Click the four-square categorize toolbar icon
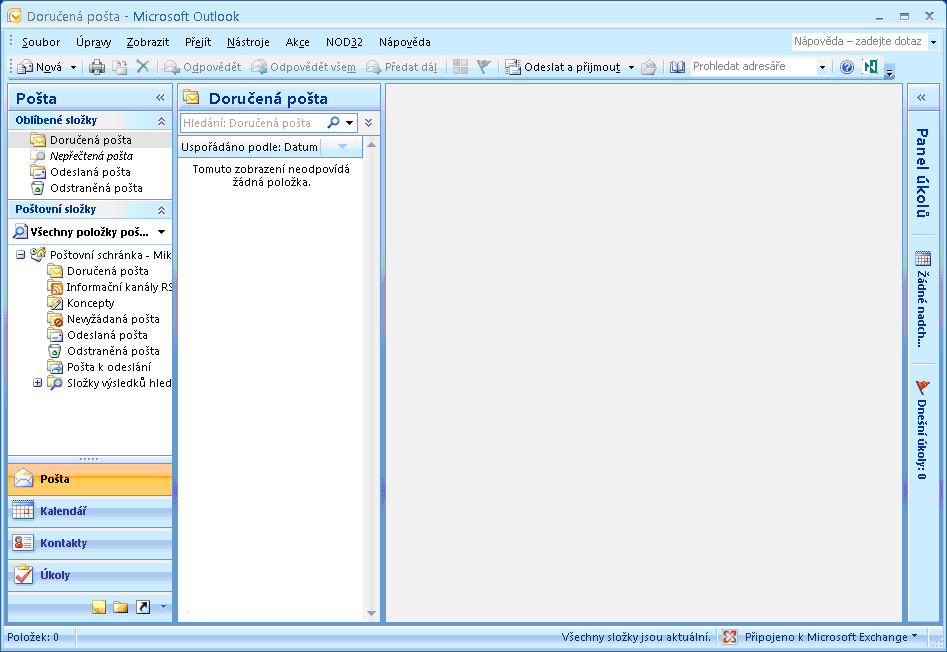Viewport: 947px width, 652px height. tap(460, 66)
